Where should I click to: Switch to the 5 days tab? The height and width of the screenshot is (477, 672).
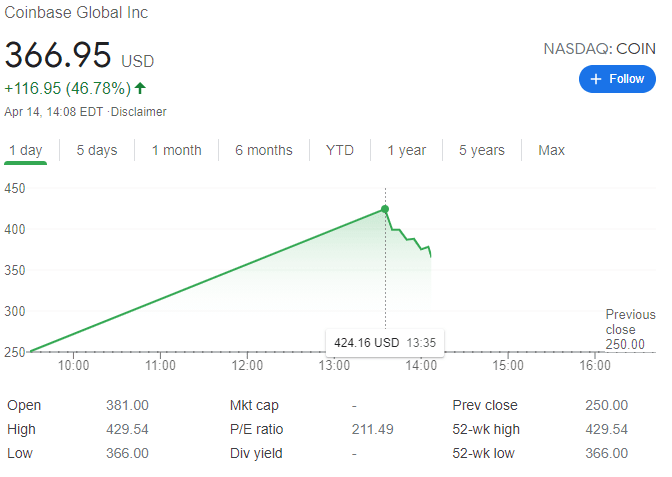coord(96,150)
